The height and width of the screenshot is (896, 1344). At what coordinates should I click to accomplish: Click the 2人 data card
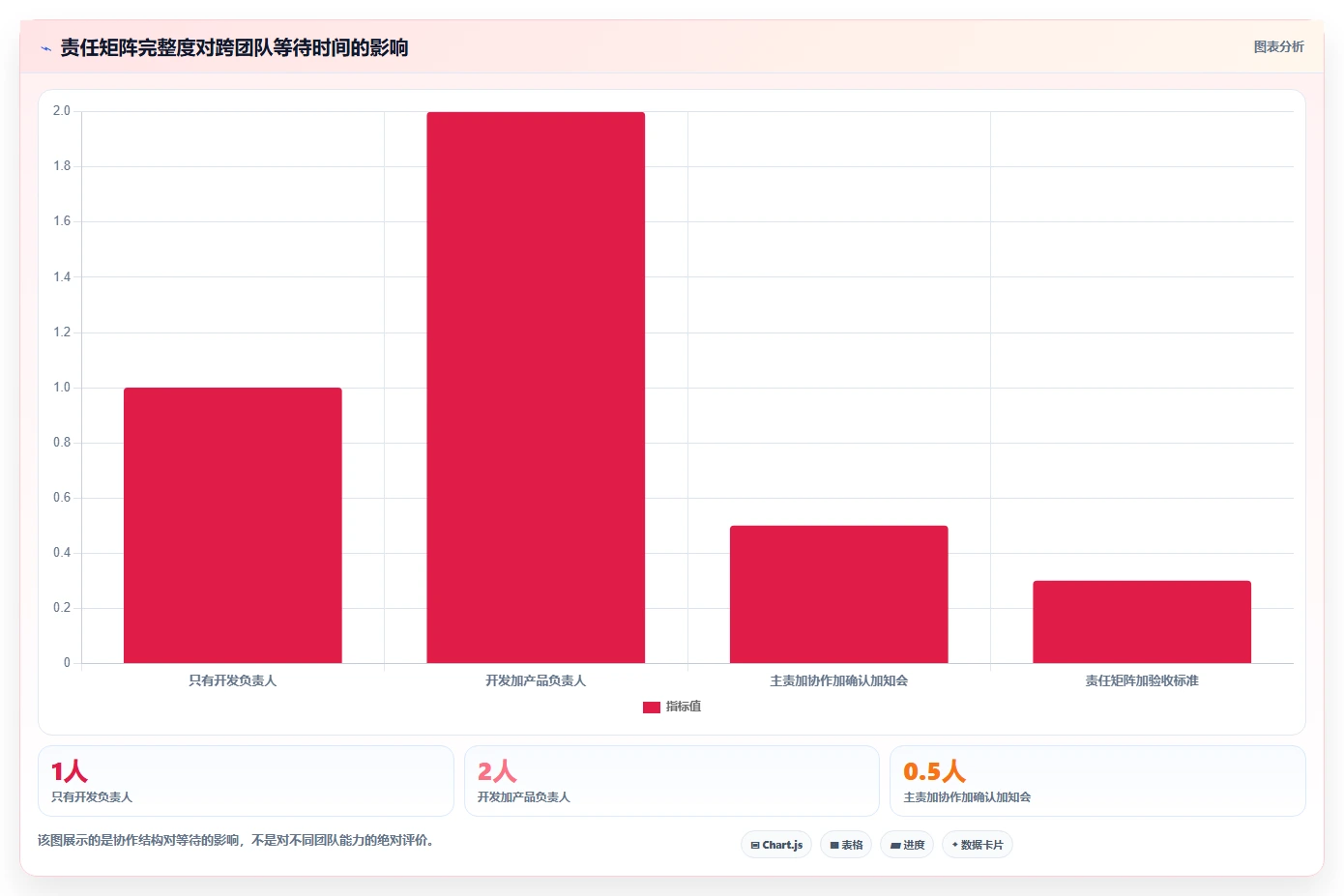(x=672, y=781)
